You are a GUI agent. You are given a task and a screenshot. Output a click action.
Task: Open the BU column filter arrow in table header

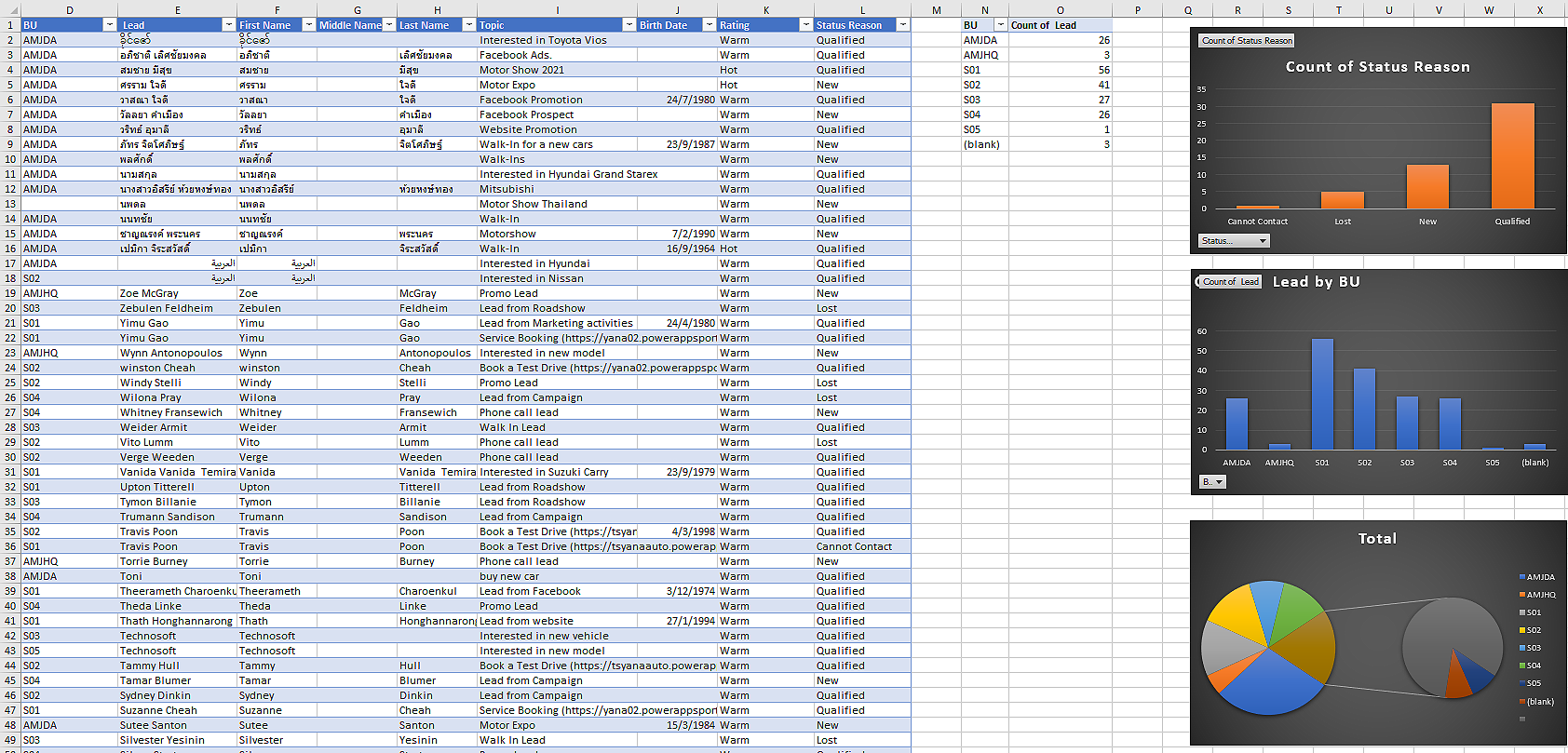pos(110,25)
